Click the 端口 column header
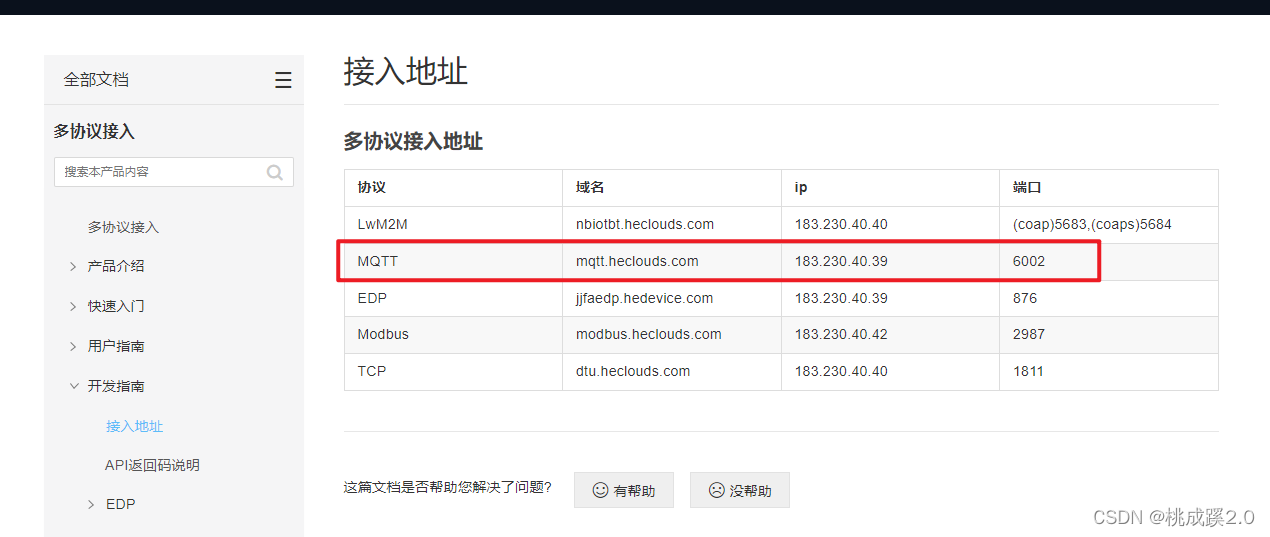The image size is (1270, 537). pos(1109,188)
